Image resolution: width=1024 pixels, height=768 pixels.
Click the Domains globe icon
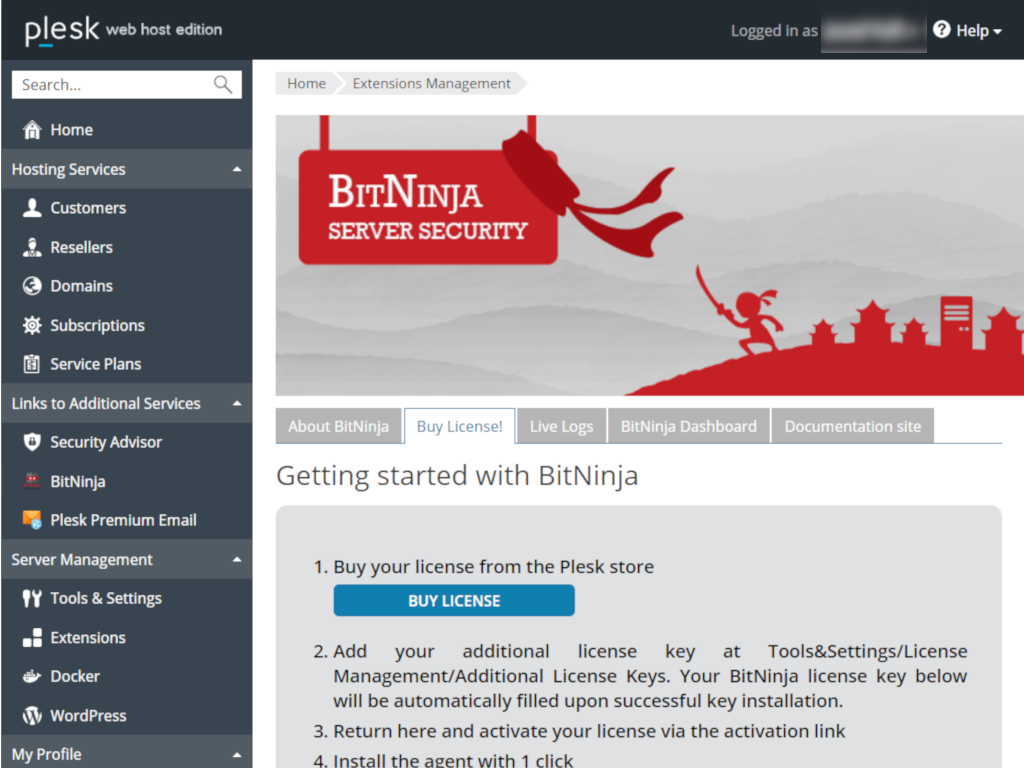point(32,286)
